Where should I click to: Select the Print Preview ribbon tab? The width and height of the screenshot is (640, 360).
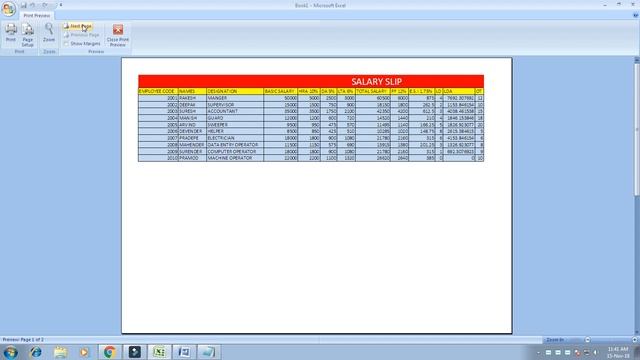(x=37, y=16)
